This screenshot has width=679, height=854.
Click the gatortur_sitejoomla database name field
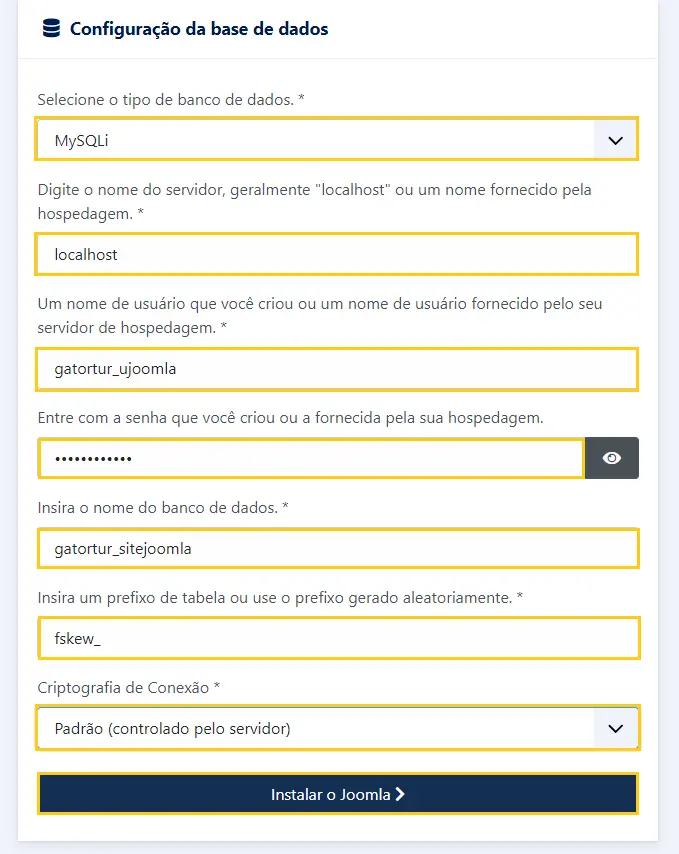coord(338,548)
